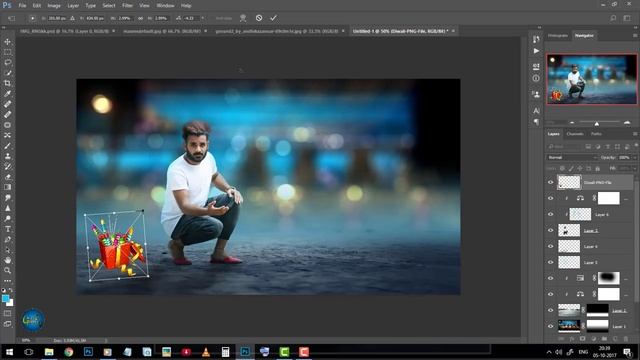This screenshot has height=360, width=640.
Task: Open the Actions panel play icon
Action: [x=536, y=51]
